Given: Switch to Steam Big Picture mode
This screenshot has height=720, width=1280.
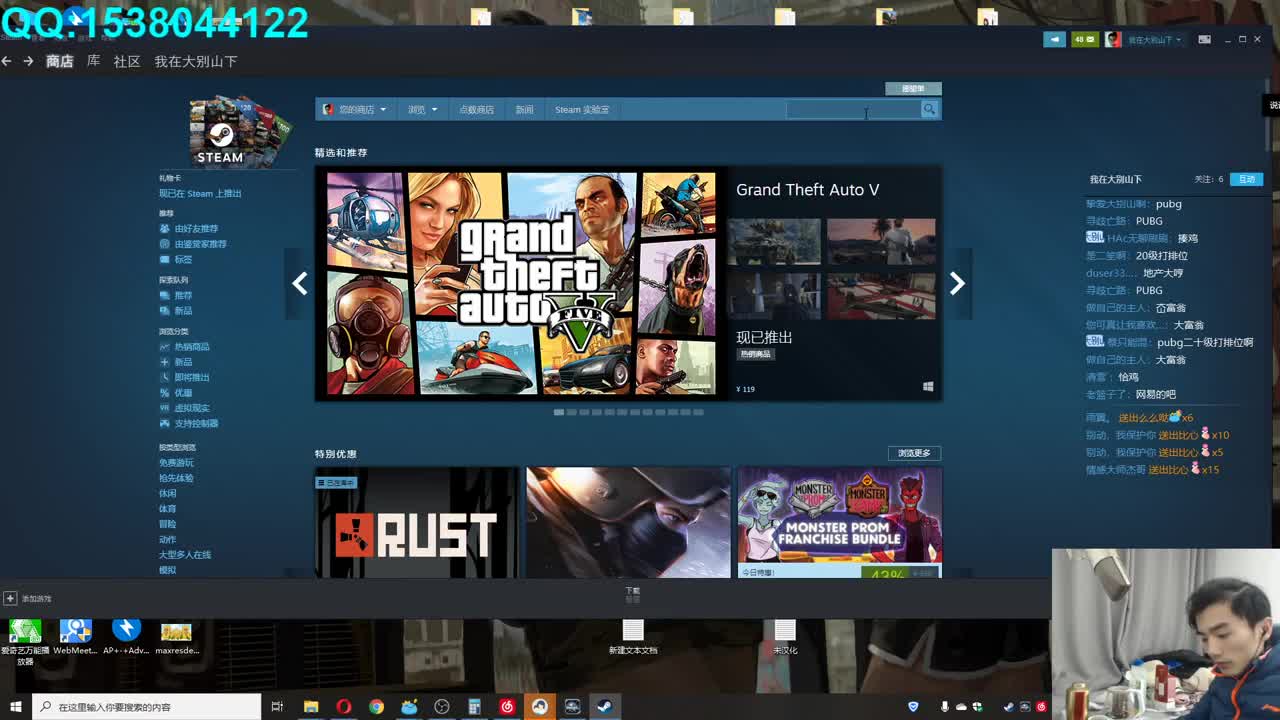Looking at the screenshot, I should point(1204,40).
